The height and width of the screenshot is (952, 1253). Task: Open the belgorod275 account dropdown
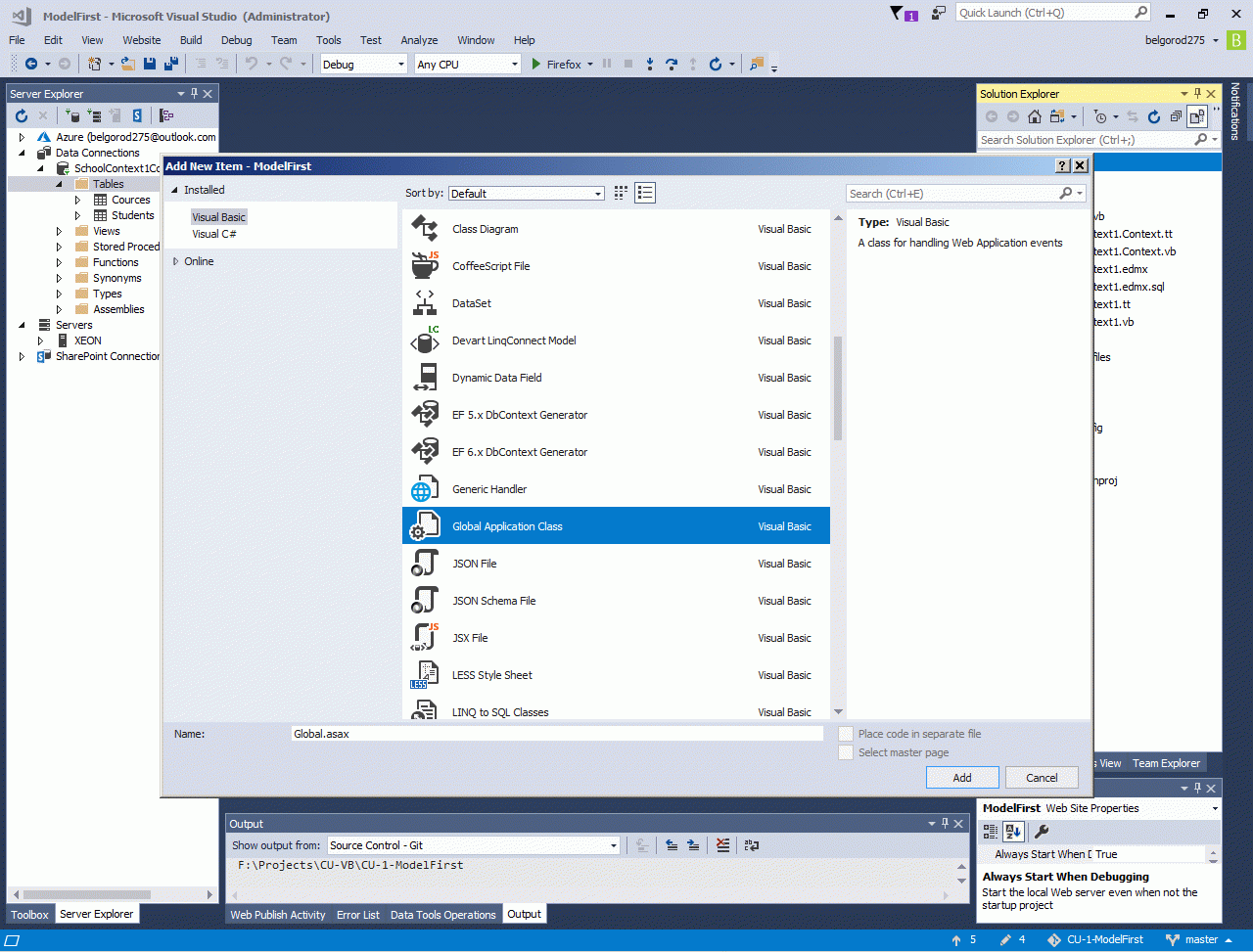pyautogui.click(x=1182, y=40)
